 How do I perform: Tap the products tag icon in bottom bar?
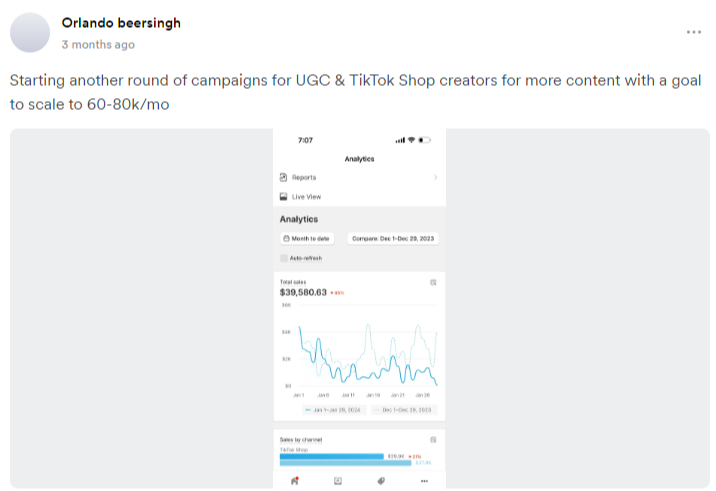pos(381,481)
